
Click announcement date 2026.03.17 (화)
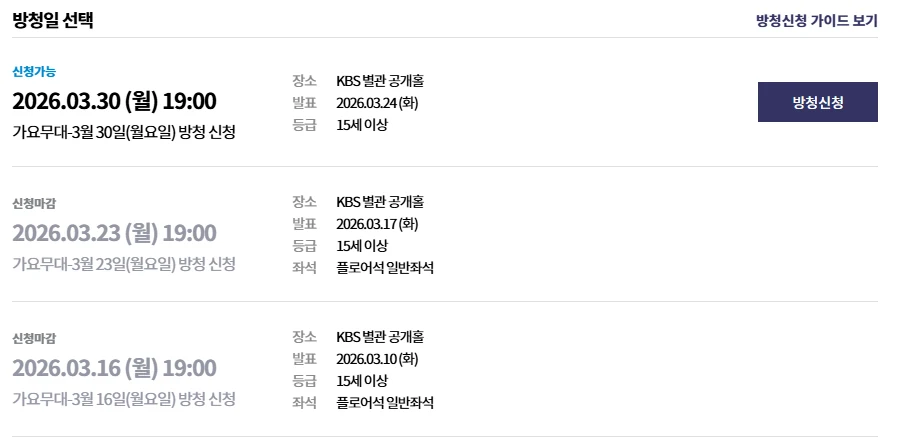pyautogui.click(x=377, y=224)
